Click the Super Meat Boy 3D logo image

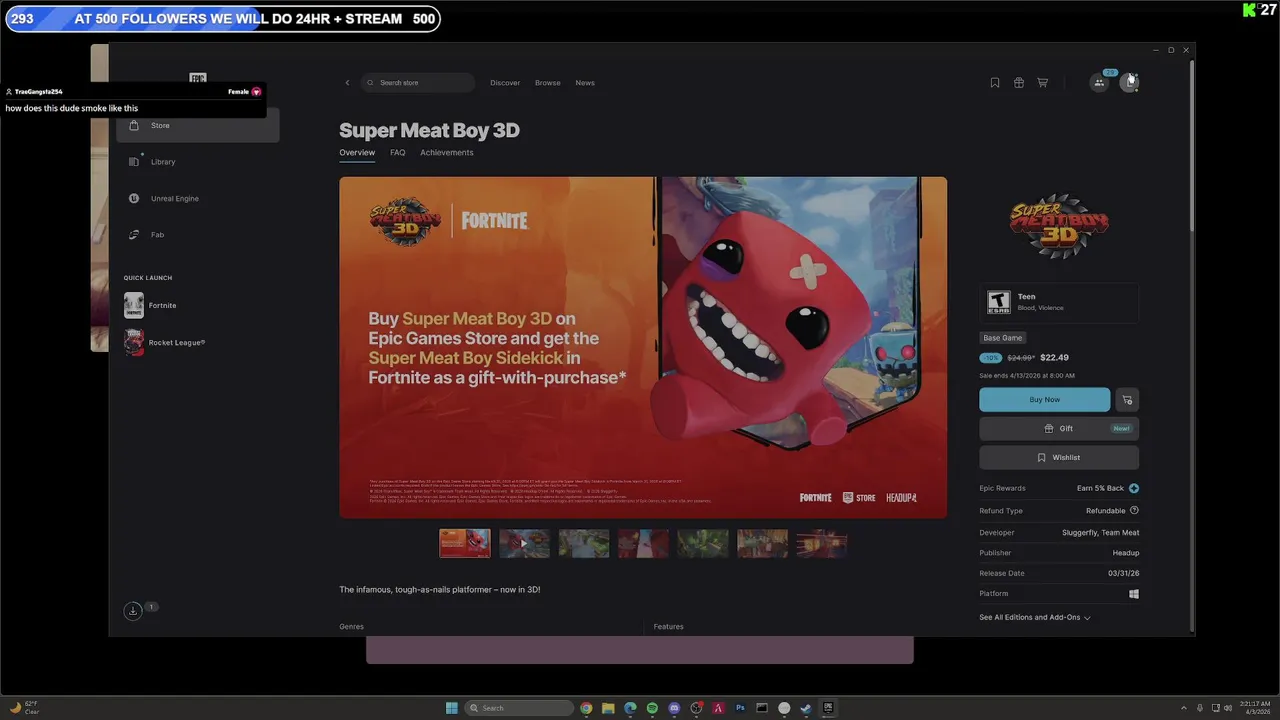click(x=1059, y=226)
